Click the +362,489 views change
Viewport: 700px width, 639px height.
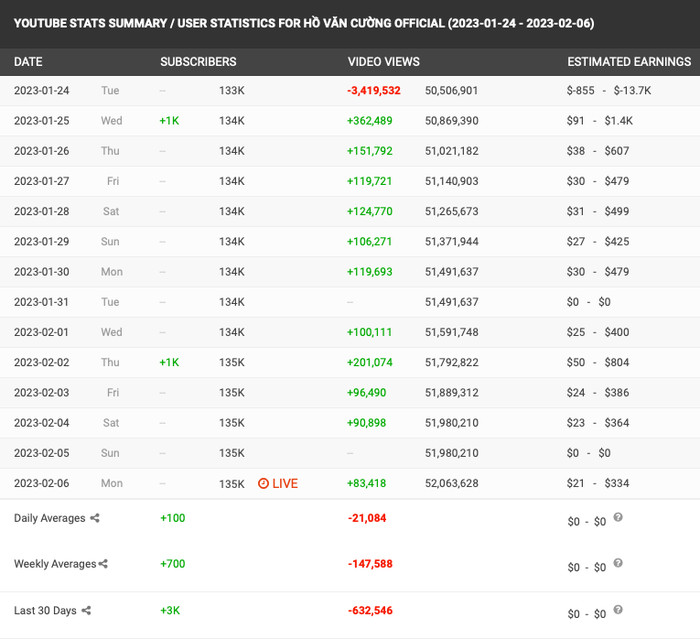click(370, 121)
